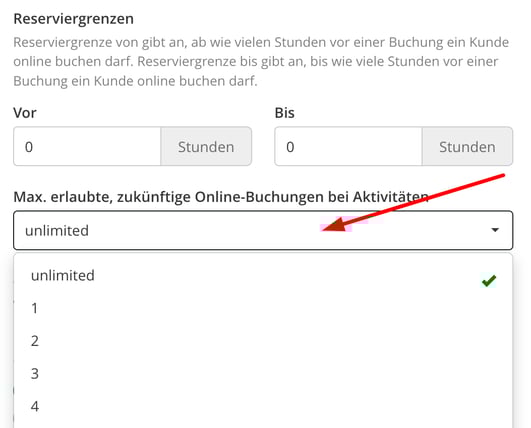Click the Bis field label

284,113
